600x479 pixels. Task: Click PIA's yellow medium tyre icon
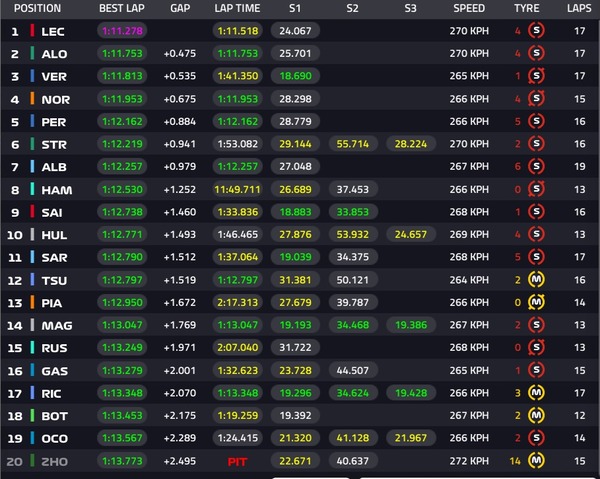pos(536,301)
